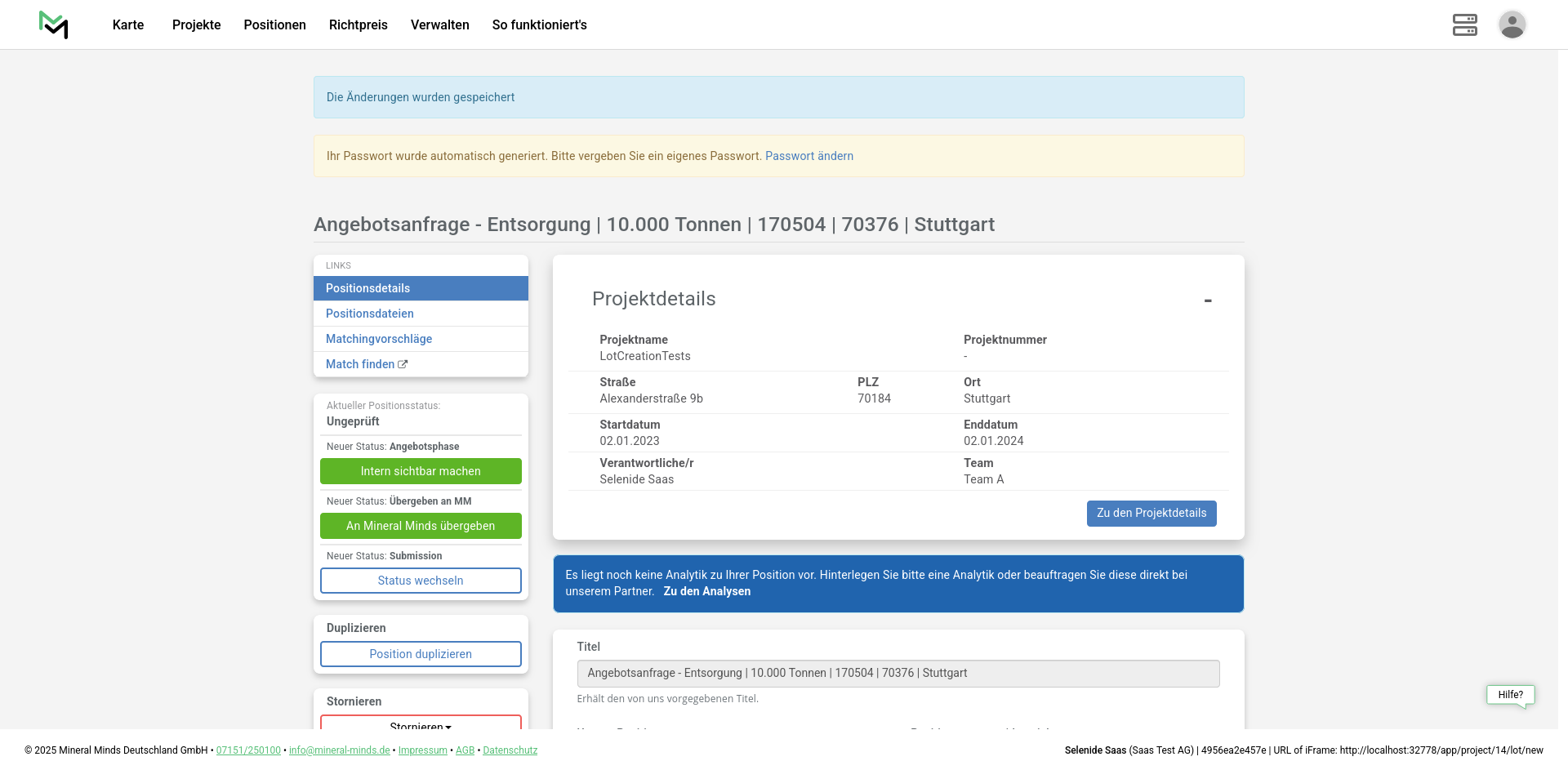
Task: Collapse the Projektdetails panel
Action: [x=1207, y=300]
